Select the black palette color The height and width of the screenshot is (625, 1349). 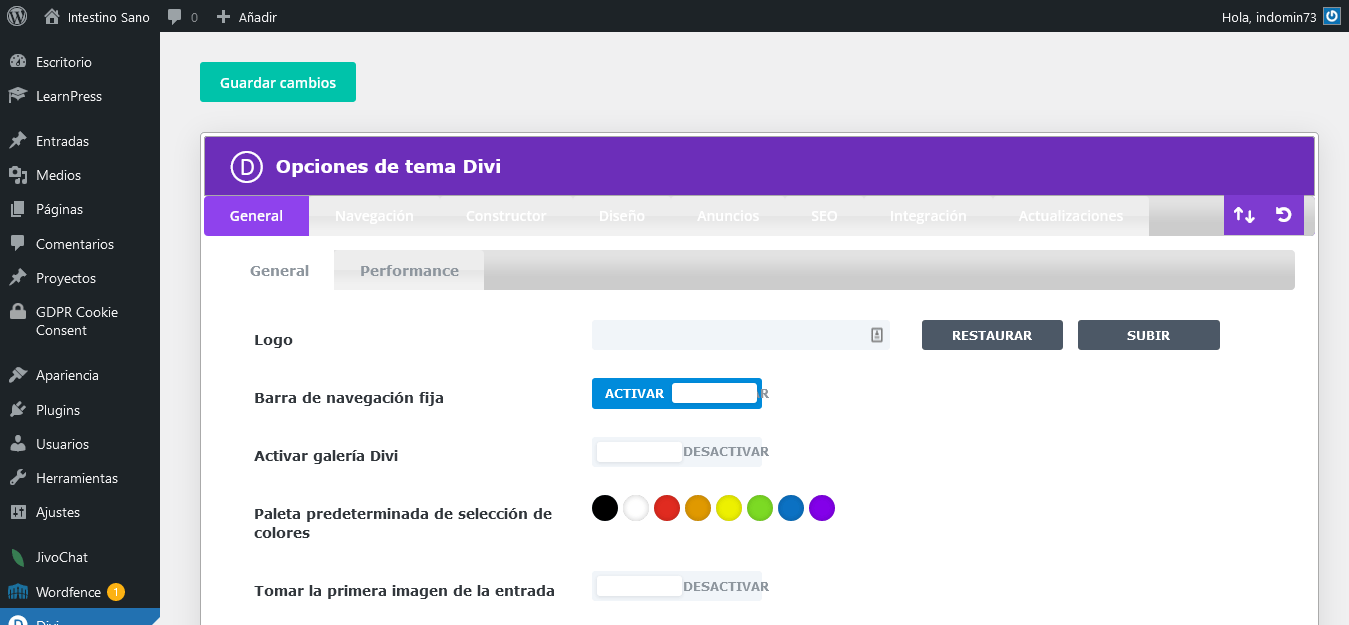click(x=605, y=508)
